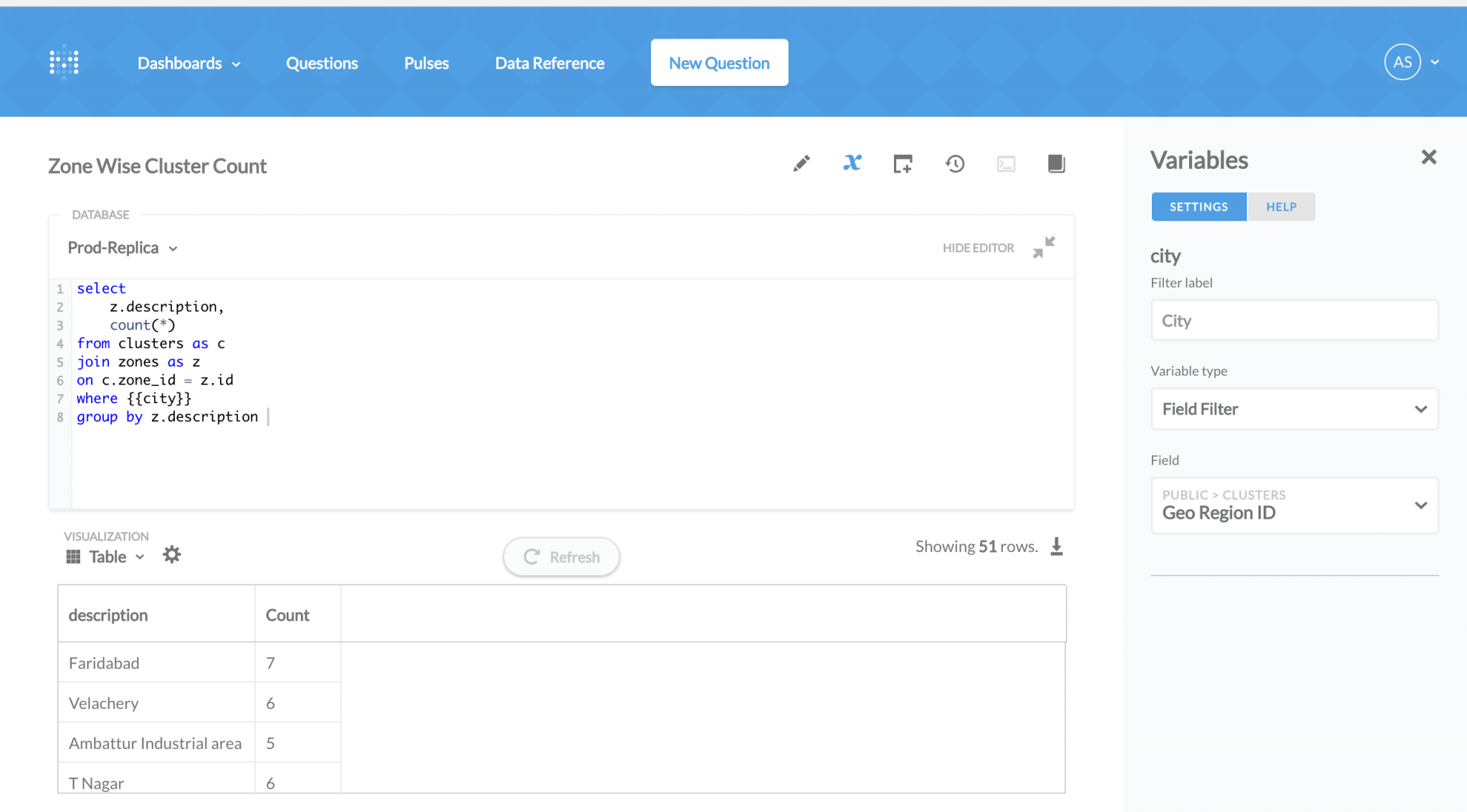This screenshot has width=1467, height=812.
Task: Click the Zone Wise Cluster Count title
Action: (x=158, y=166)
